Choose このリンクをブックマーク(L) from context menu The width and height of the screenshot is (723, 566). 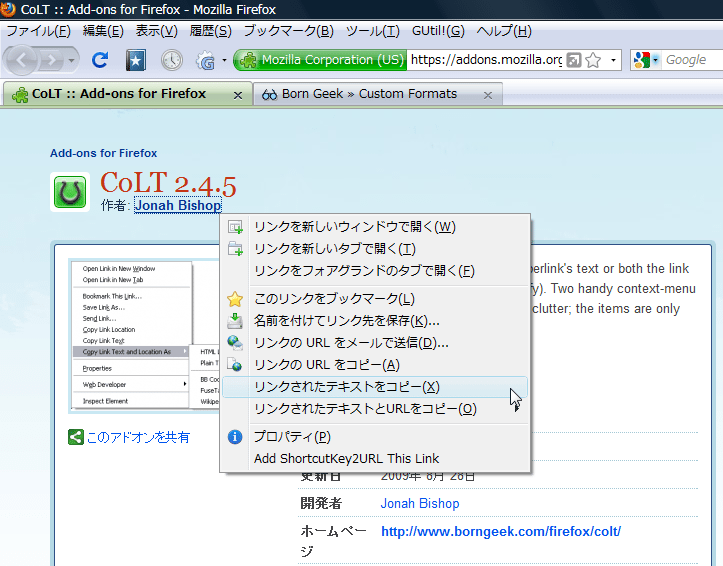click(x=375, y=299)
